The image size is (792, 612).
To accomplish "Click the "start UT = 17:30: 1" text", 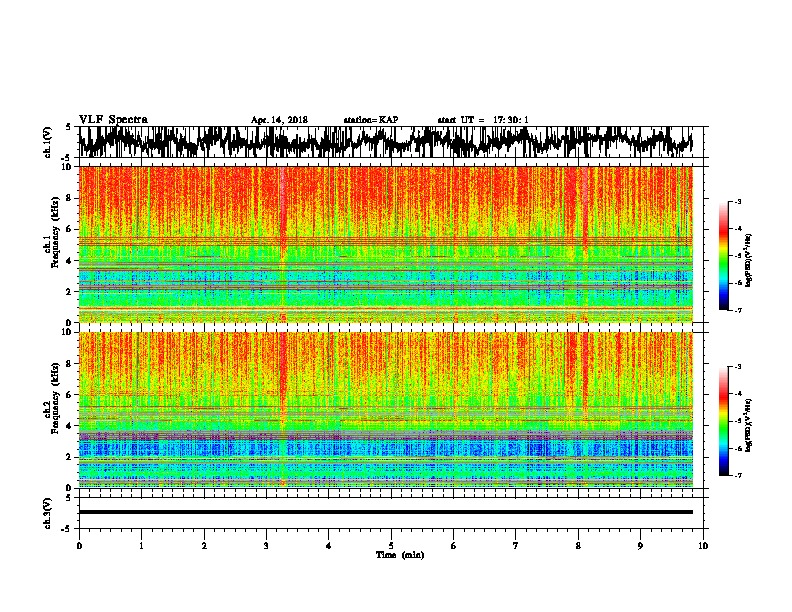I will pos(483,120).
